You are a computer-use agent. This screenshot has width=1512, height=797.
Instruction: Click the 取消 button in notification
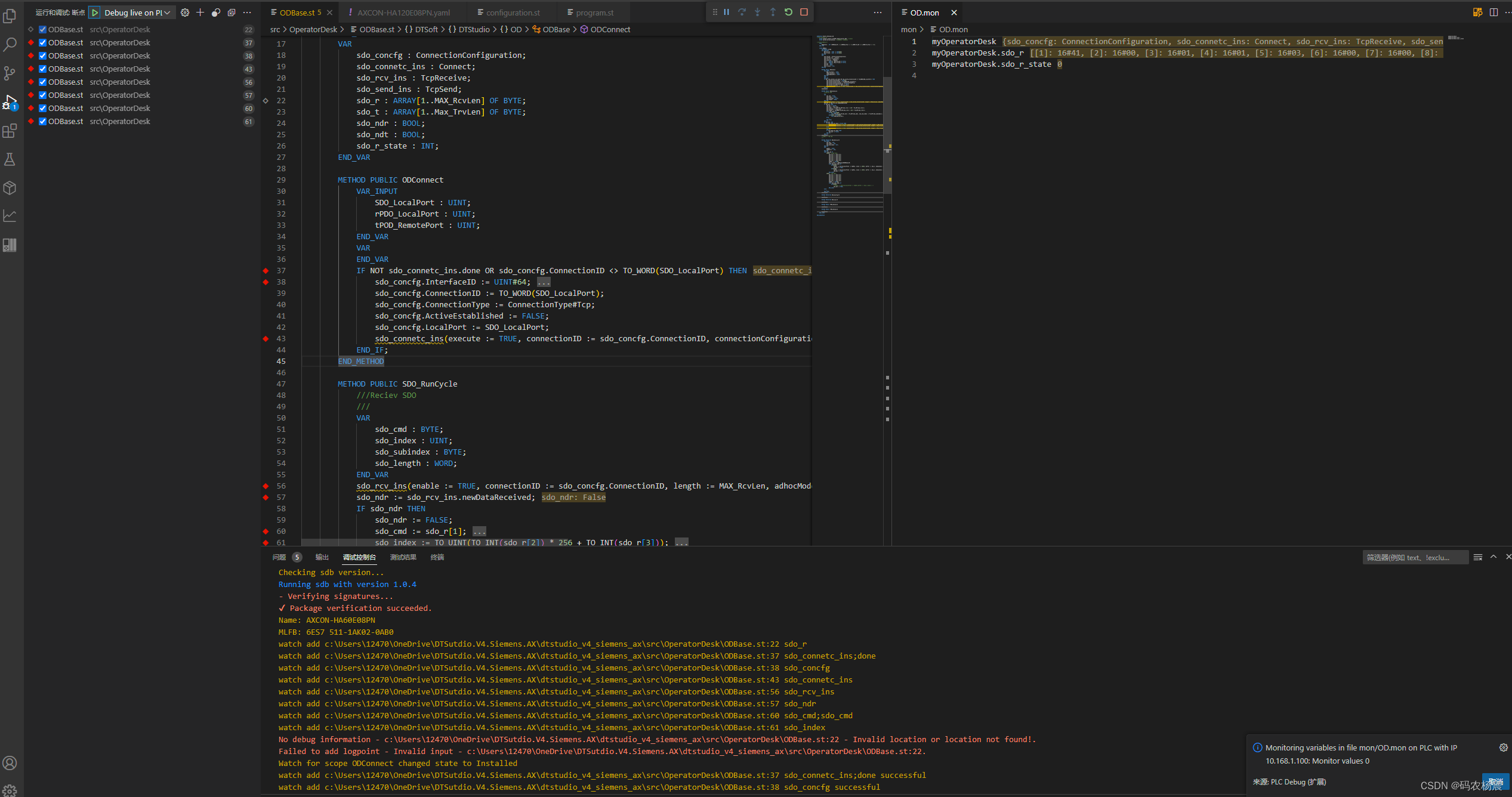click(x=1495, y=781)
